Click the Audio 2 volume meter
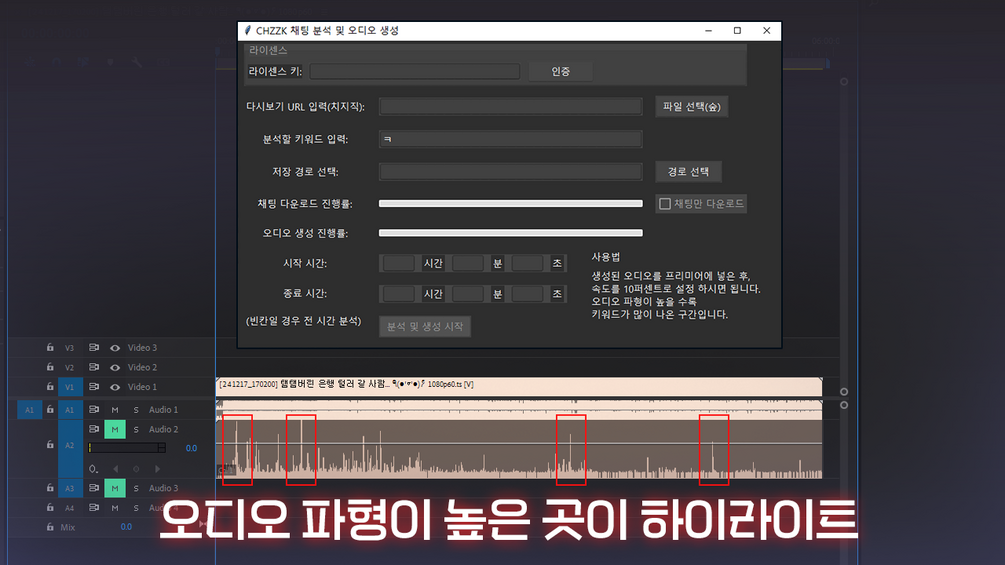Screen dimensions: 1005x565 [127, 448]
